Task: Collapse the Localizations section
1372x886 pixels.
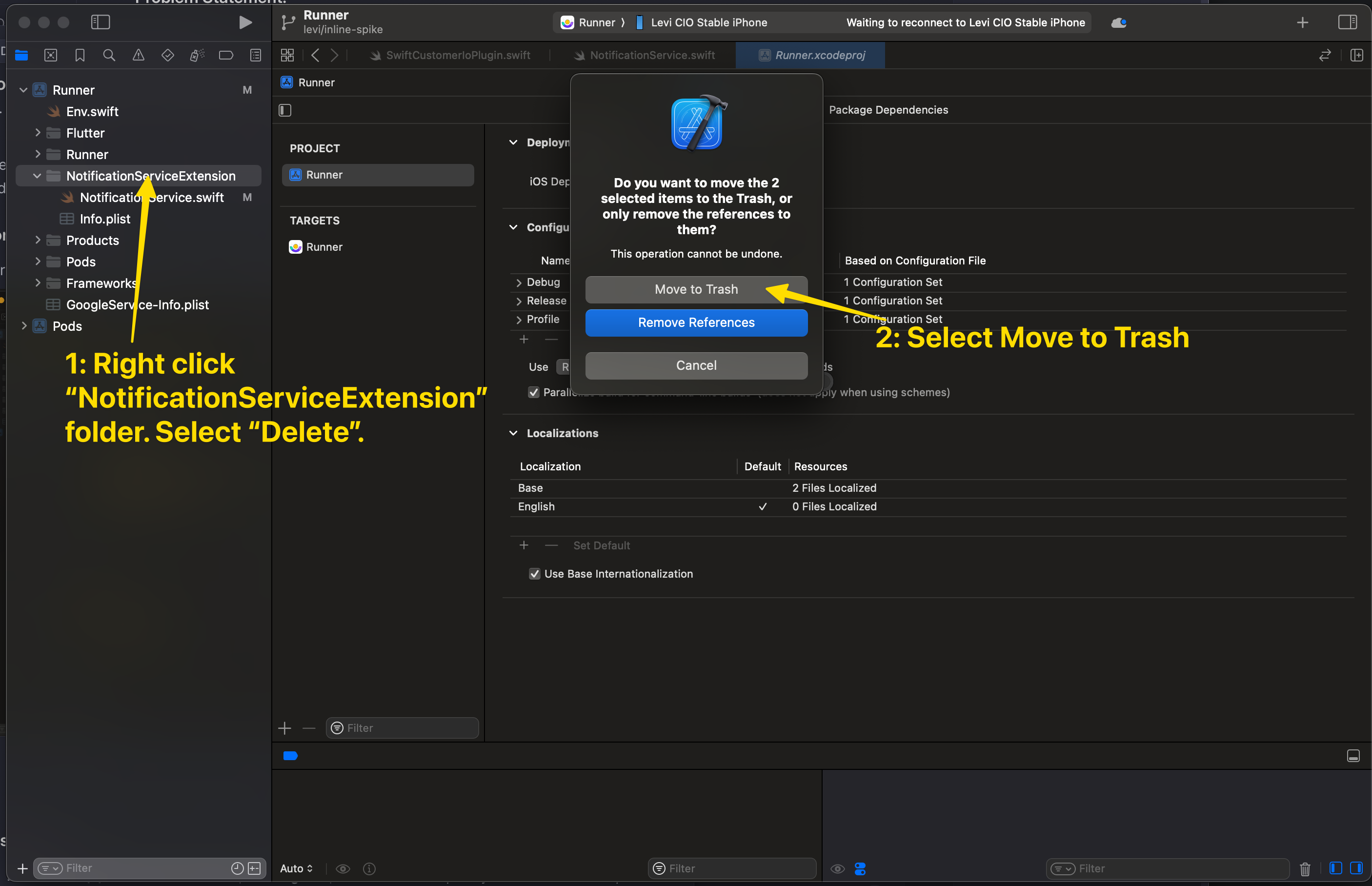Action: pyautogui.click(x=513, y=433)
